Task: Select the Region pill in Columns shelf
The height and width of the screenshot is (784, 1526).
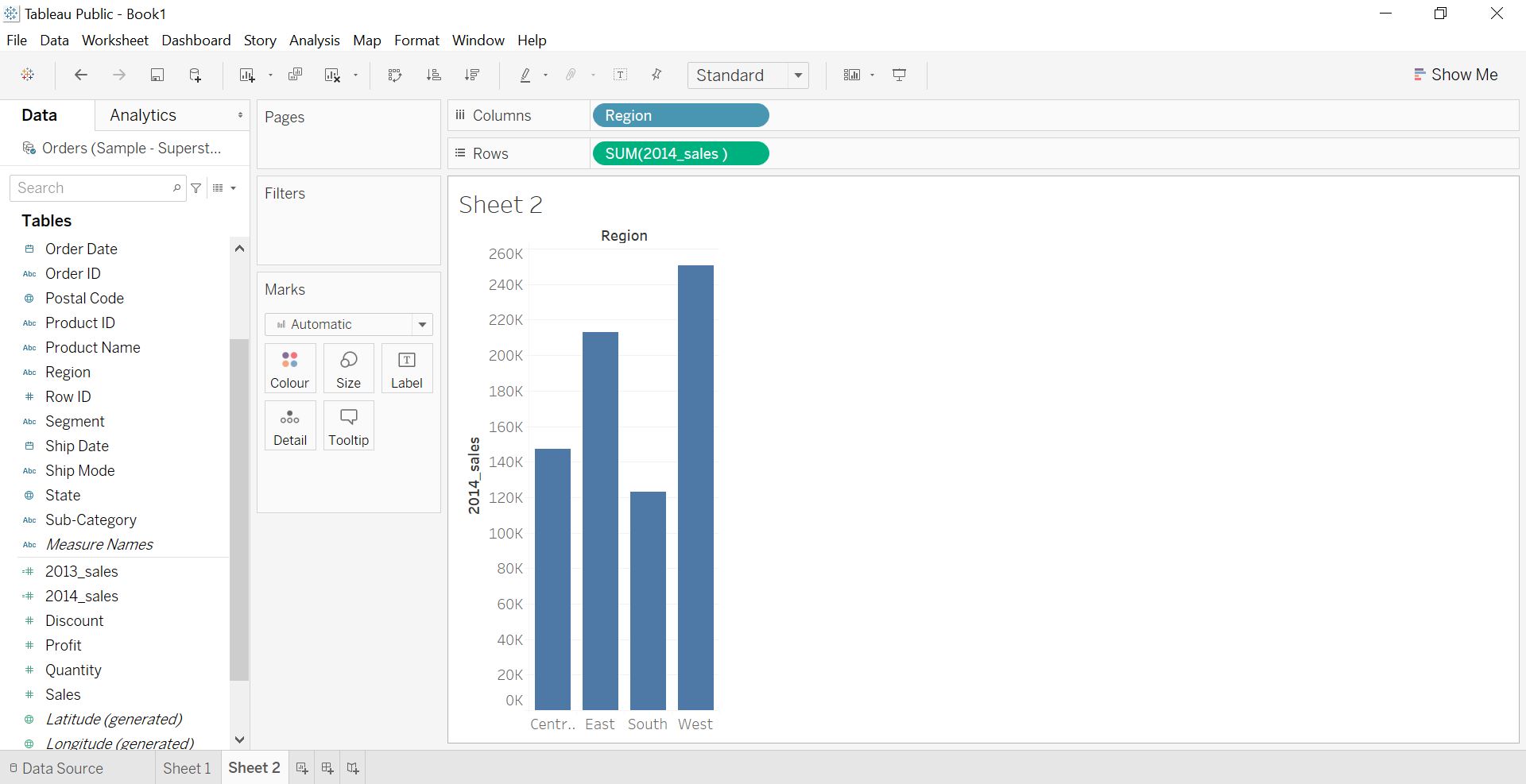Action: pyautogui.click(x=680, y=115)
